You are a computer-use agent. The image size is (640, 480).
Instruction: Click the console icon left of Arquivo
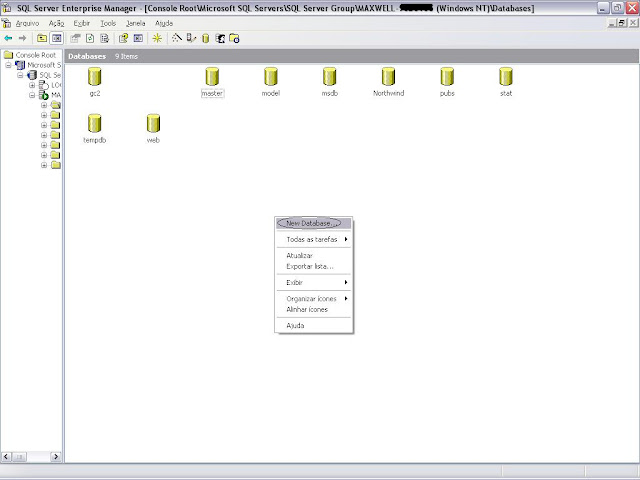6,23
